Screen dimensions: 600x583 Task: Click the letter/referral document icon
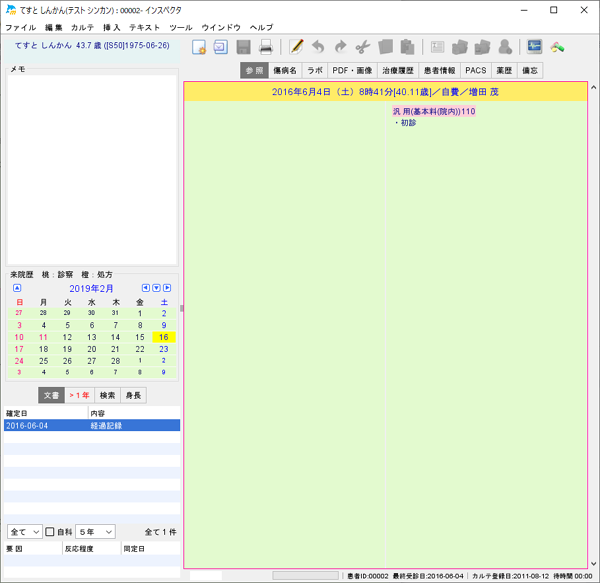pos(221,47)
